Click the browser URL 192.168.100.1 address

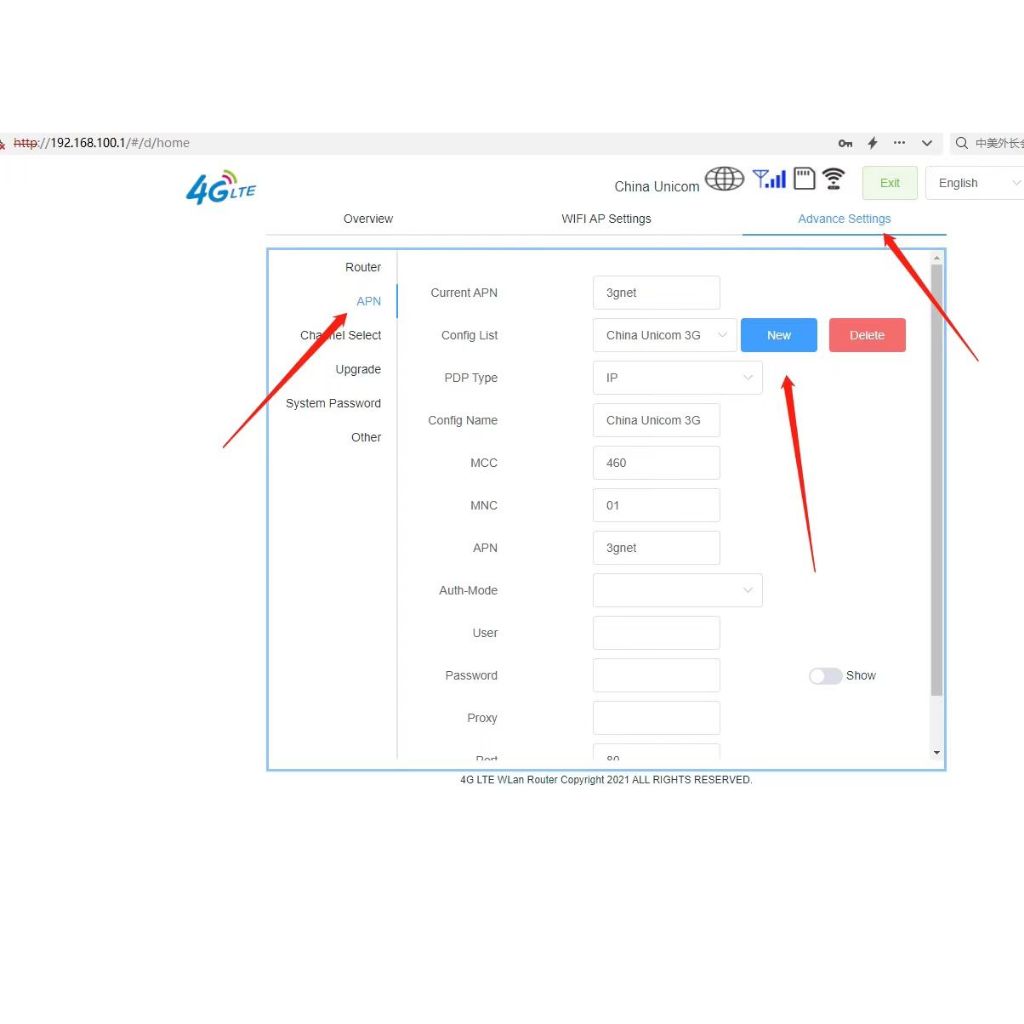pyautogui.click(x=102, y=143)
